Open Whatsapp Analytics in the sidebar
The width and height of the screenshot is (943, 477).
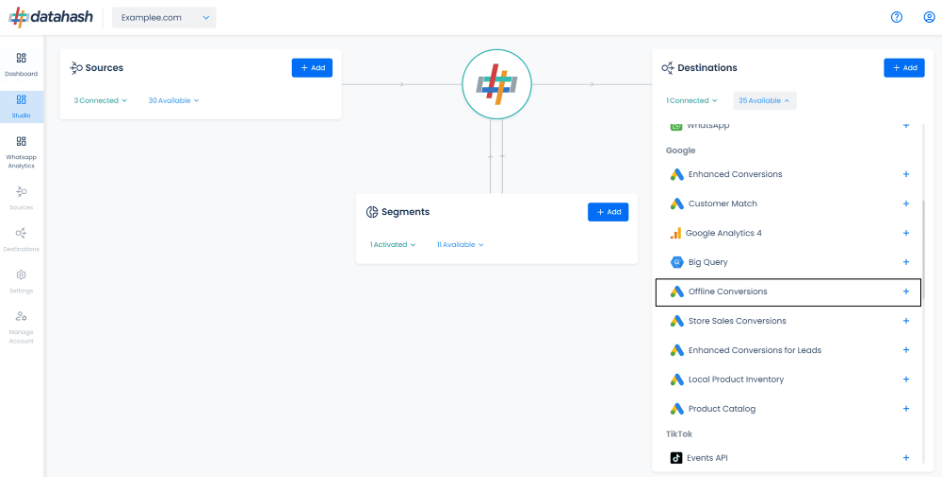(x=21, y=152)
